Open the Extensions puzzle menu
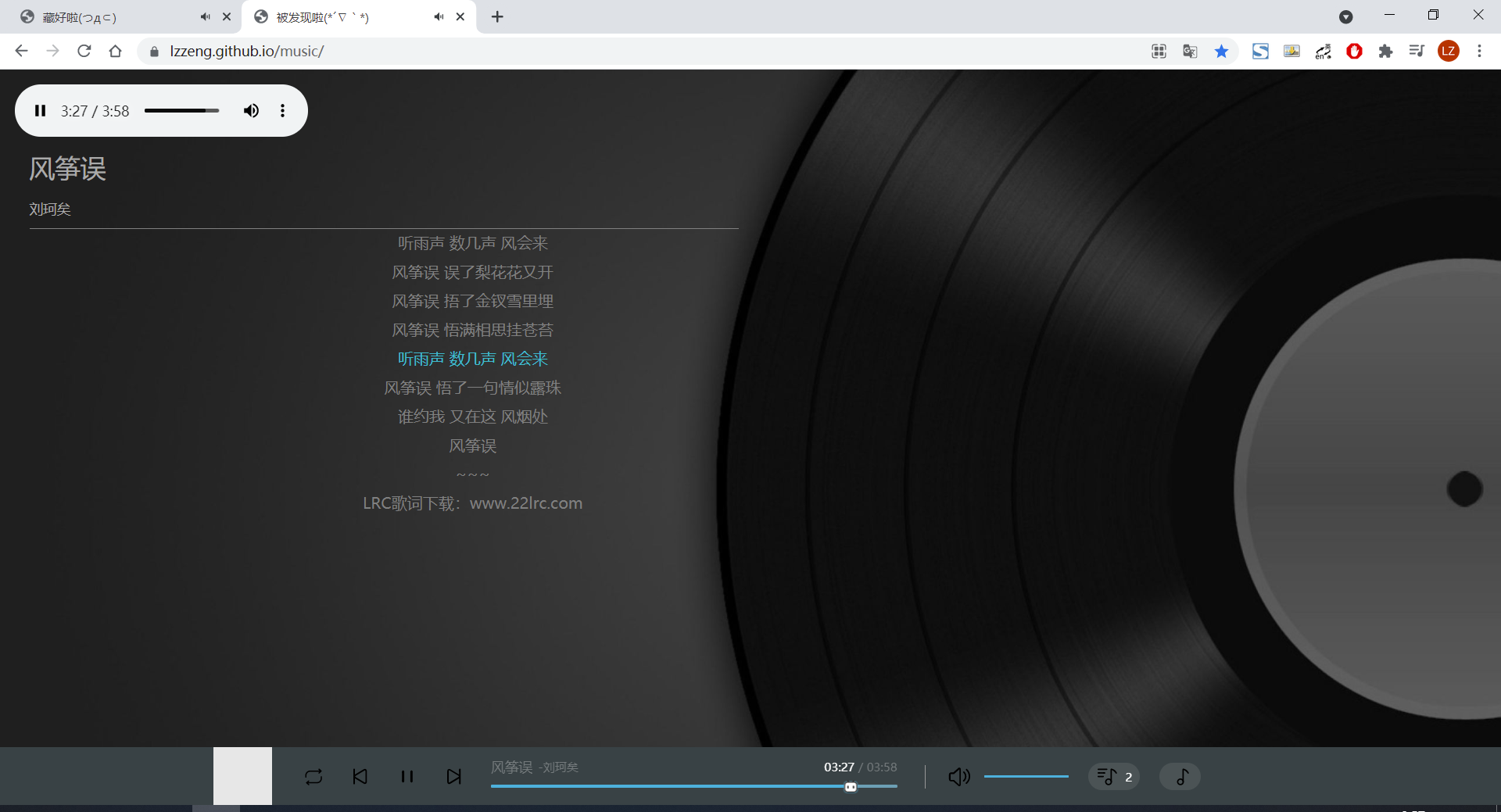 (1385, 51)
